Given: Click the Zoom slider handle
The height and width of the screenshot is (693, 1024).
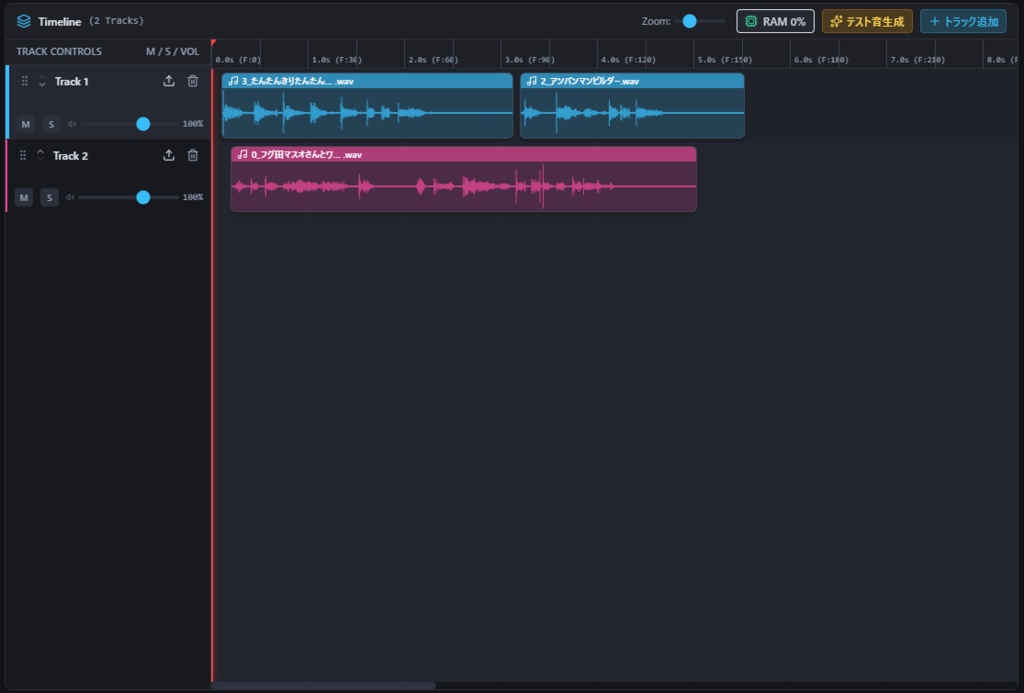Looking at the screenshot, I should (690, 21).
